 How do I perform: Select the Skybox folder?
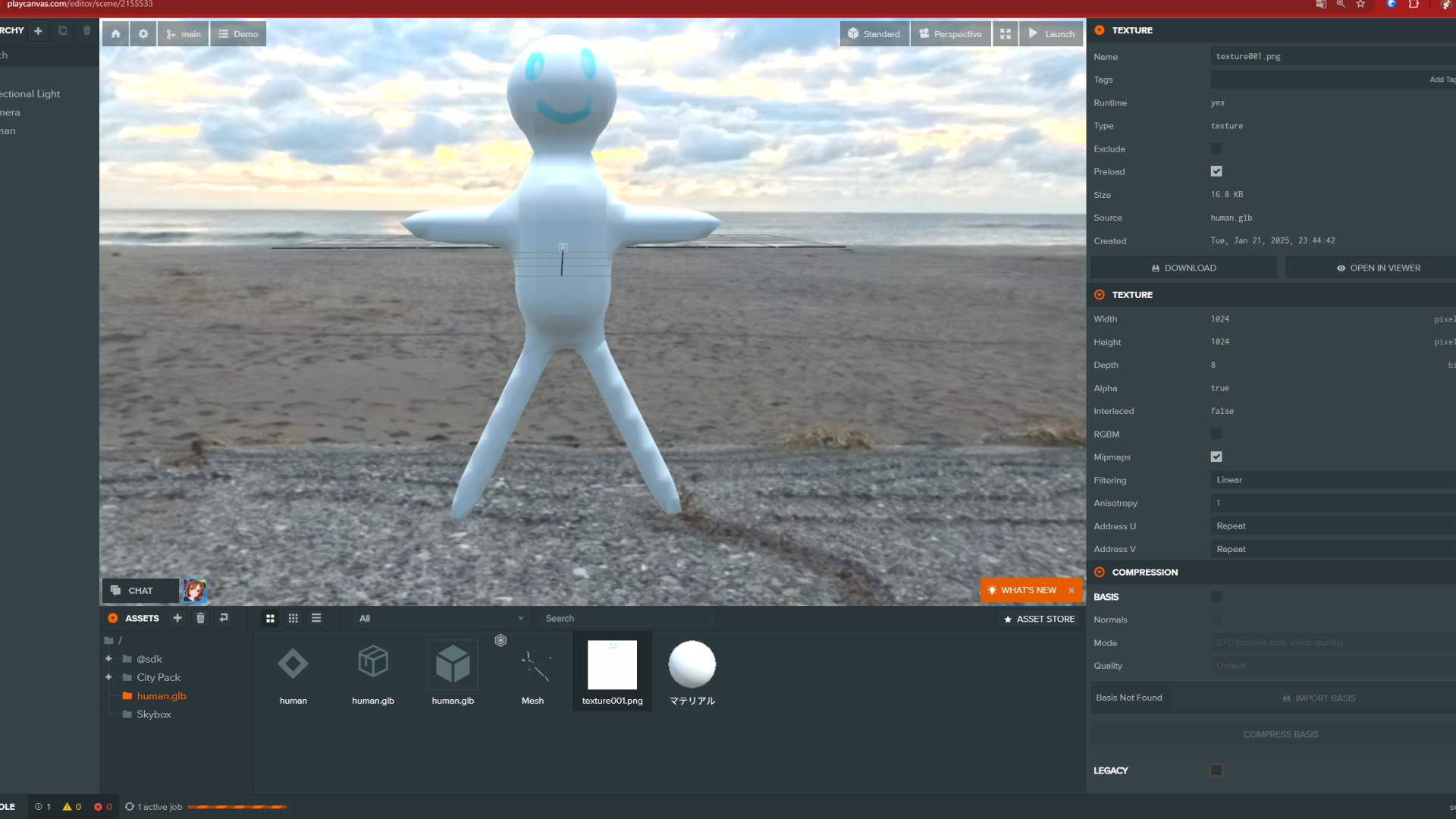pyautogui.click(x=147, y=714)
